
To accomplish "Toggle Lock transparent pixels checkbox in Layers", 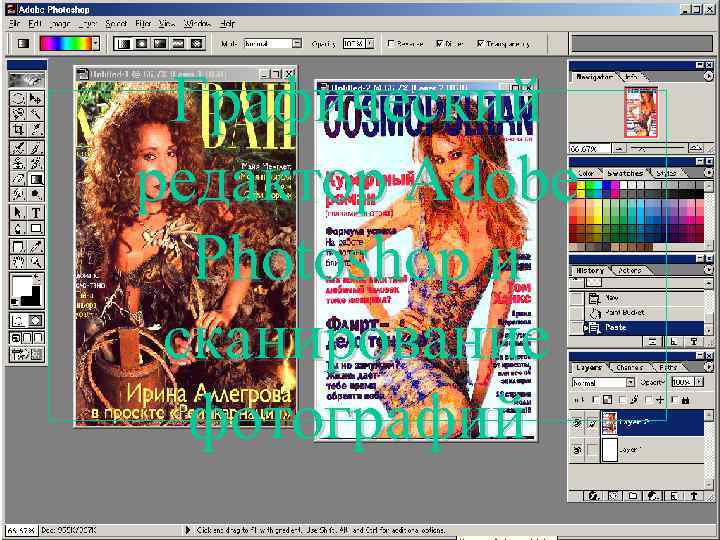I will click(596, 400).
